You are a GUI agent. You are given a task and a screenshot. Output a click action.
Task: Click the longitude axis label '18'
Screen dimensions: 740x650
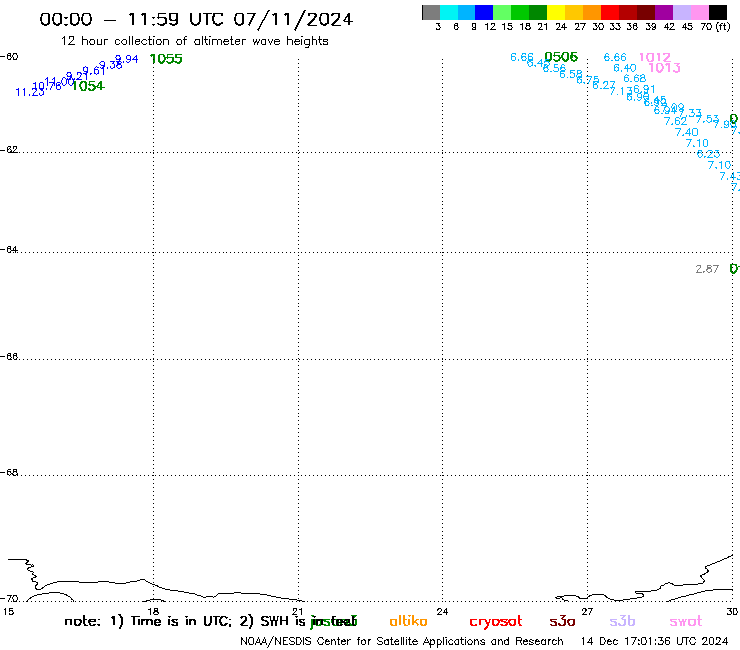pos(153,612)
